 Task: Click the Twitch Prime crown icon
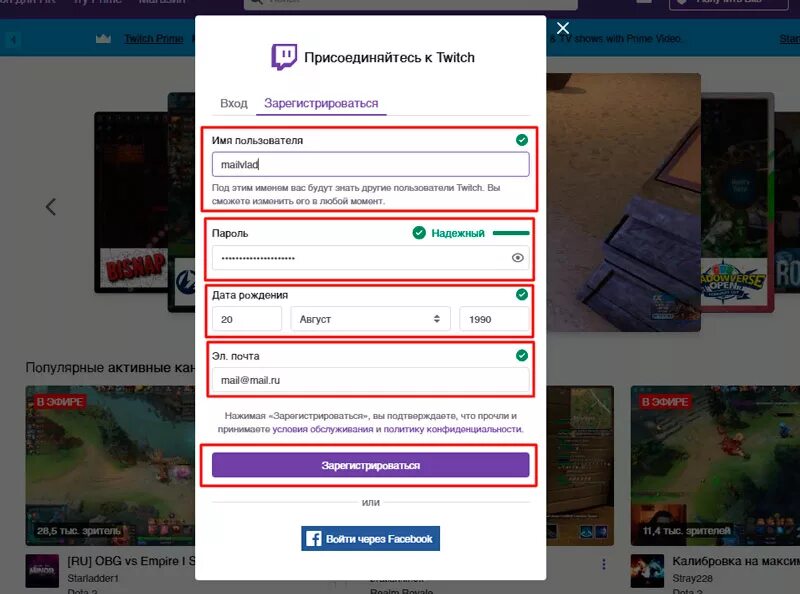[103, 39]
